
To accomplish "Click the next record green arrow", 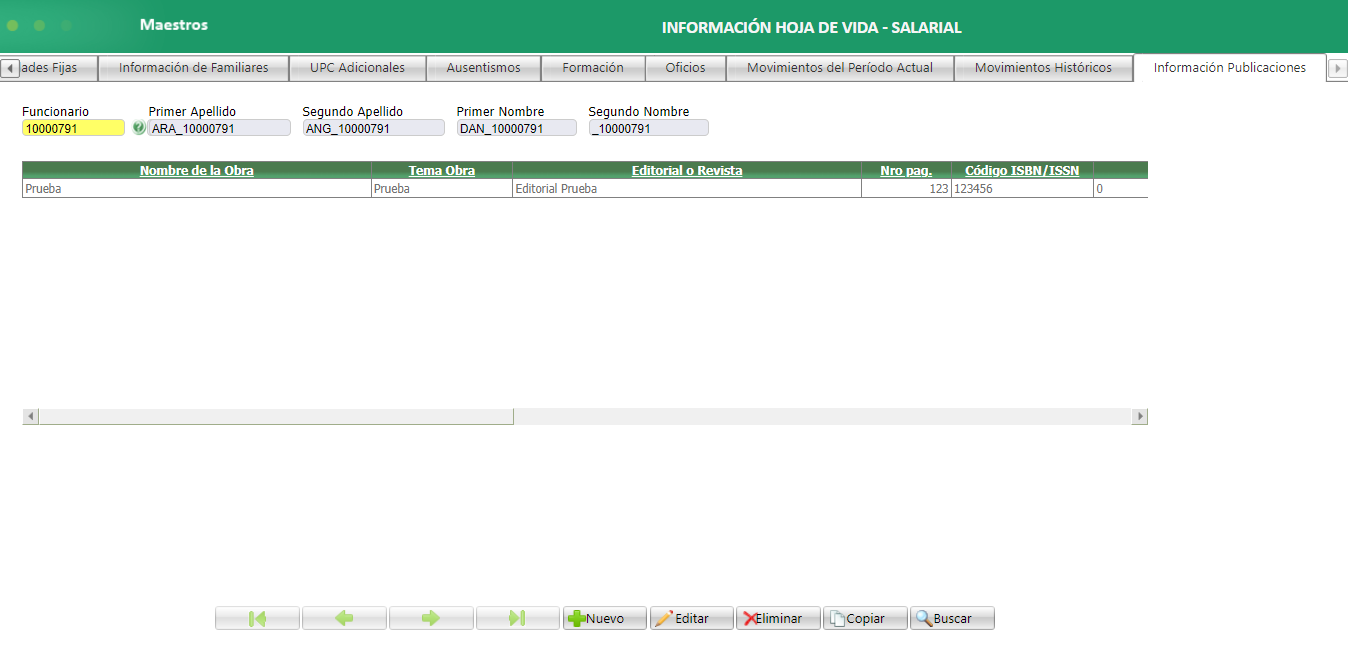I will (430, 617).
